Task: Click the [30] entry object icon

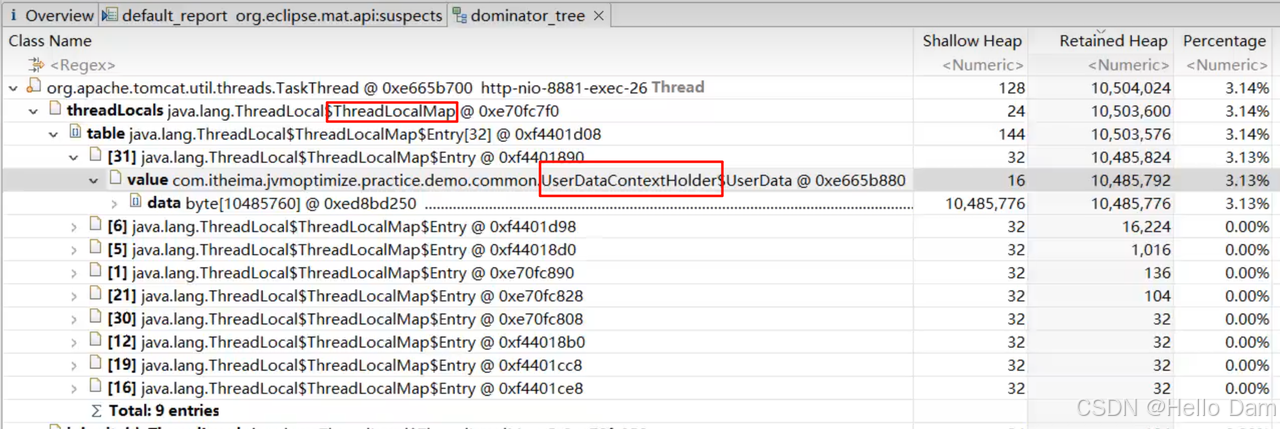Action: (95, 318)
